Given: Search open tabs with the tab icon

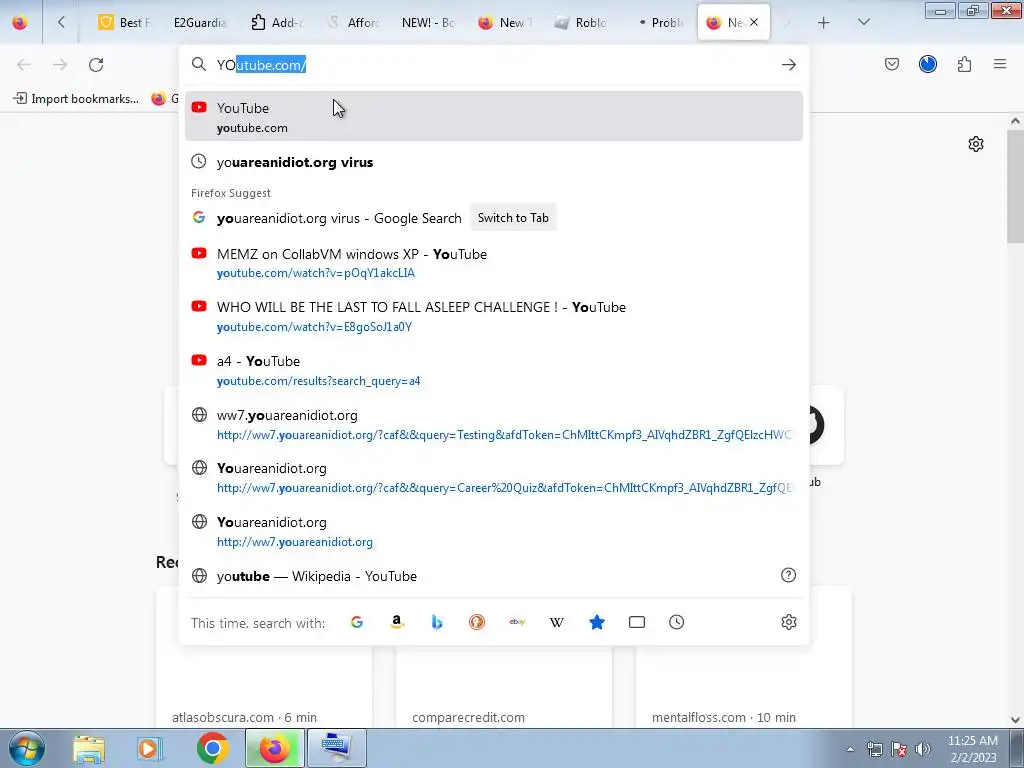Looking at the screenshot, I should coord(637,622).
